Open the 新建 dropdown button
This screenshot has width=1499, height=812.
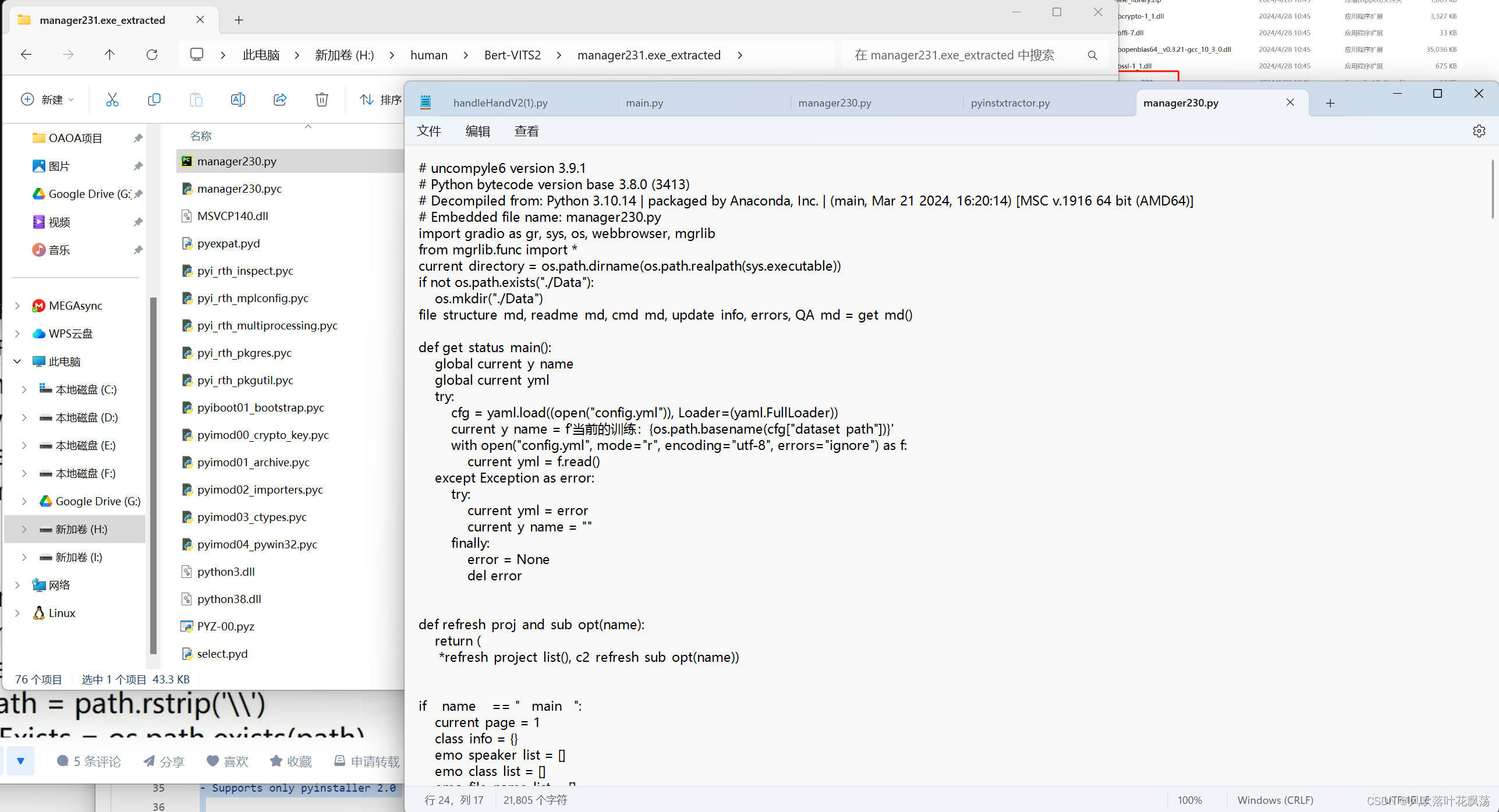49,100
